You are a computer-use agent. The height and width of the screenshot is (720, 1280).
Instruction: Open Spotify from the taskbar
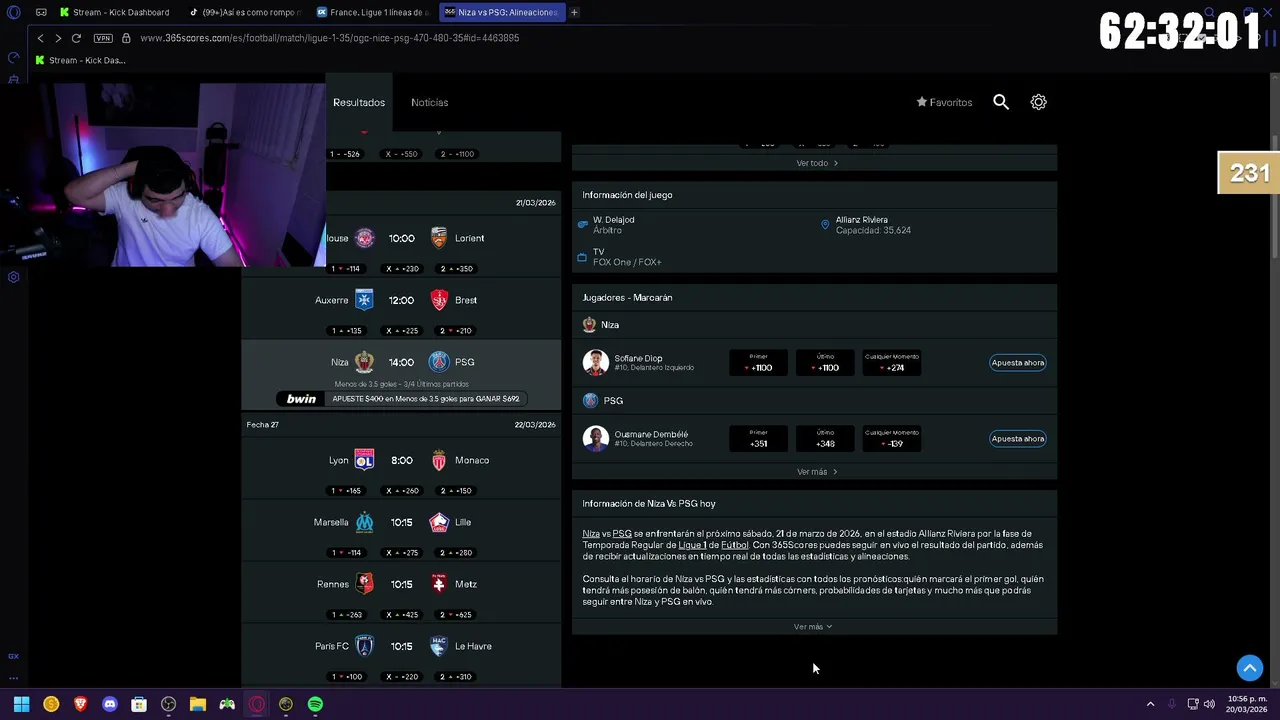click(x=315, y=704)
